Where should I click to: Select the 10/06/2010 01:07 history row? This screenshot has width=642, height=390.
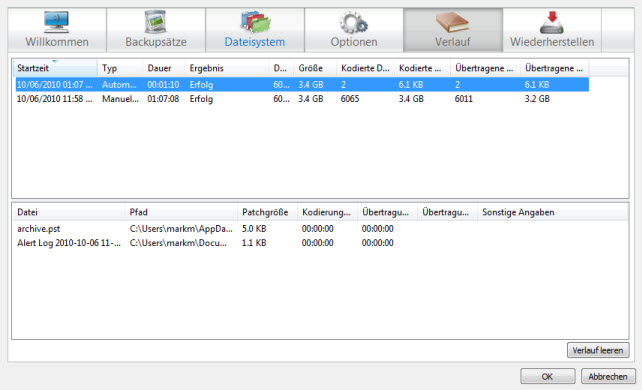coord(302,85)
